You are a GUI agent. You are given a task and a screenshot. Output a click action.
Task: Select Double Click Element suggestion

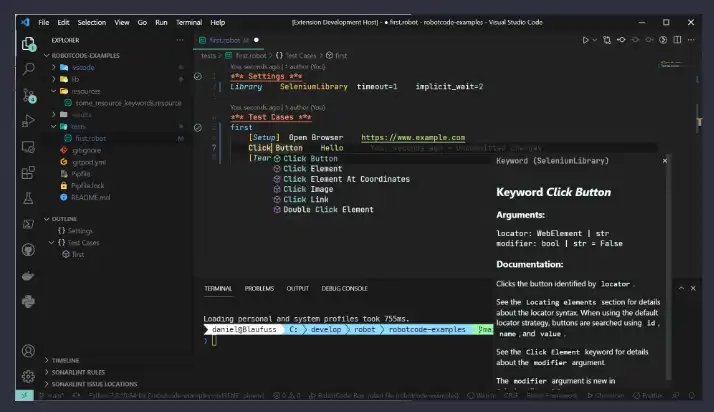click(328, 210)
